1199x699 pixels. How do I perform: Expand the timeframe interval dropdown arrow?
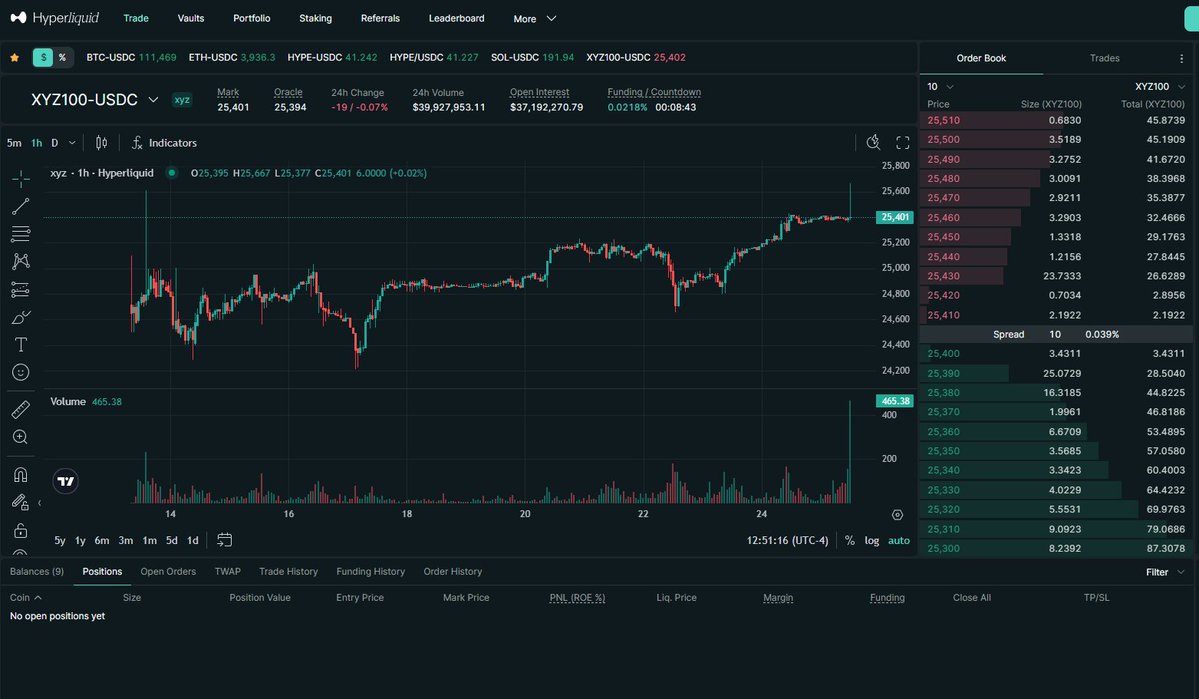coord(72,143)
